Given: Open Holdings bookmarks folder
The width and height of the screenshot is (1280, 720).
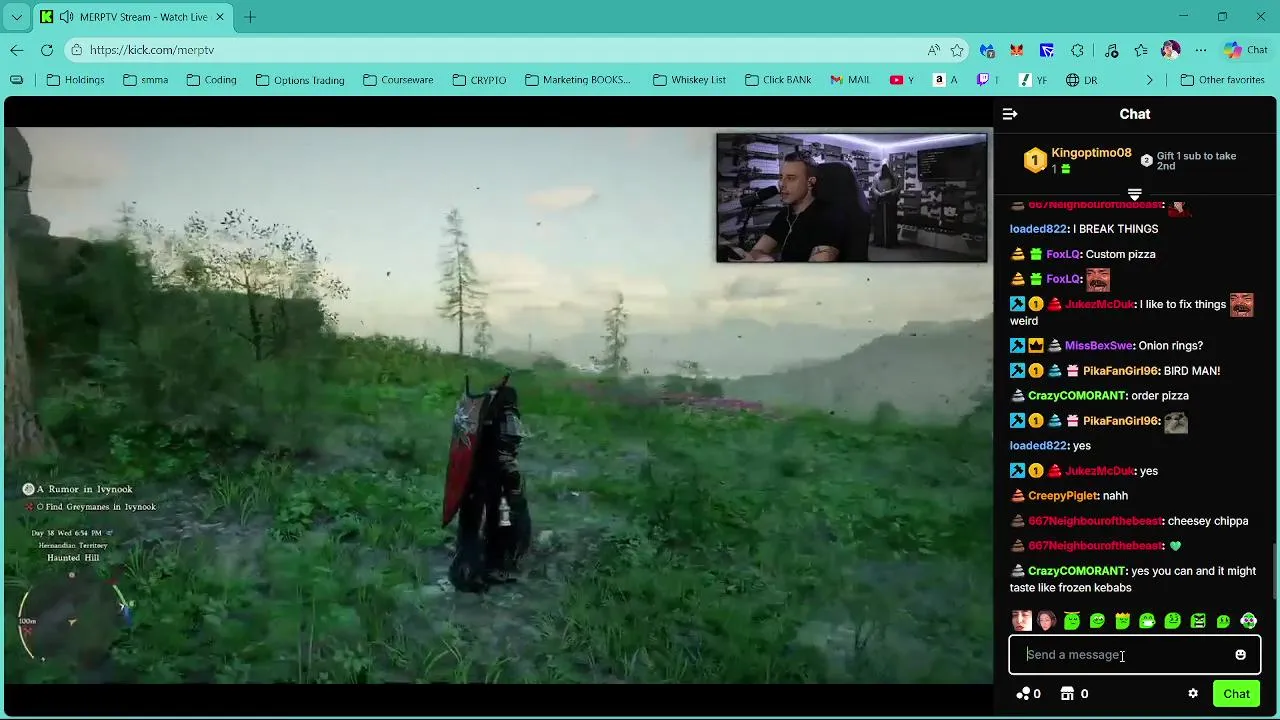Looking at the screenshot, I should (x=76, y=80).
